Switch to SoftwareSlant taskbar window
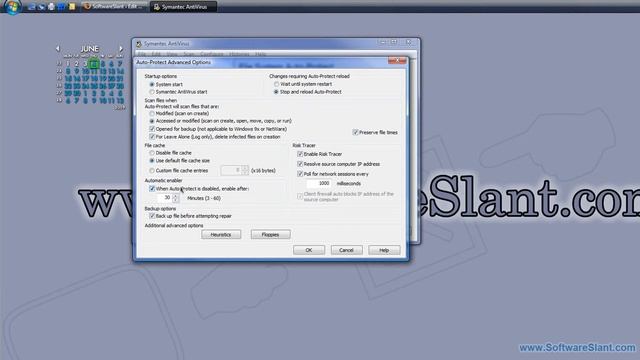640x360 pixels. tap(114, 7)
